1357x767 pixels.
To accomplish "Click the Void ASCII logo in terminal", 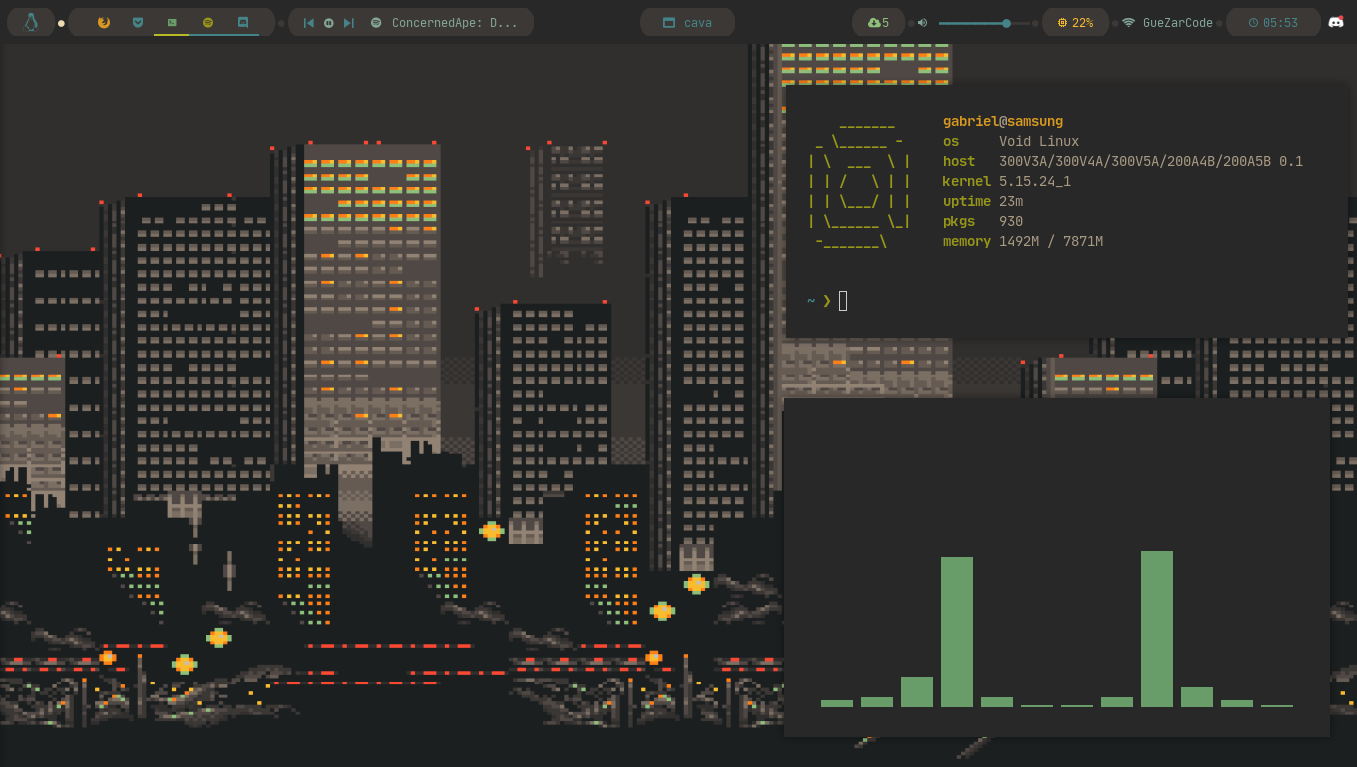I will (x=860, y=185).
